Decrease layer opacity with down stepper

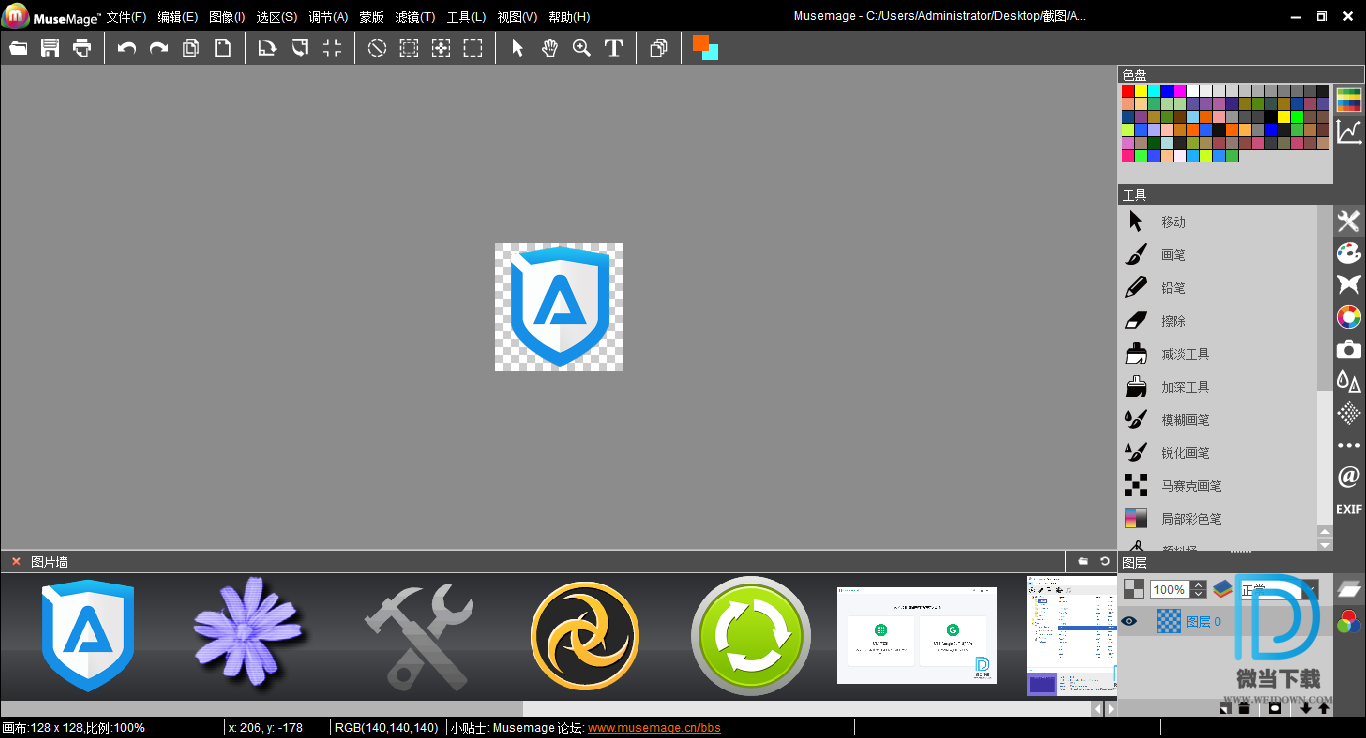pyautogui.click(x=1198, y=595)
